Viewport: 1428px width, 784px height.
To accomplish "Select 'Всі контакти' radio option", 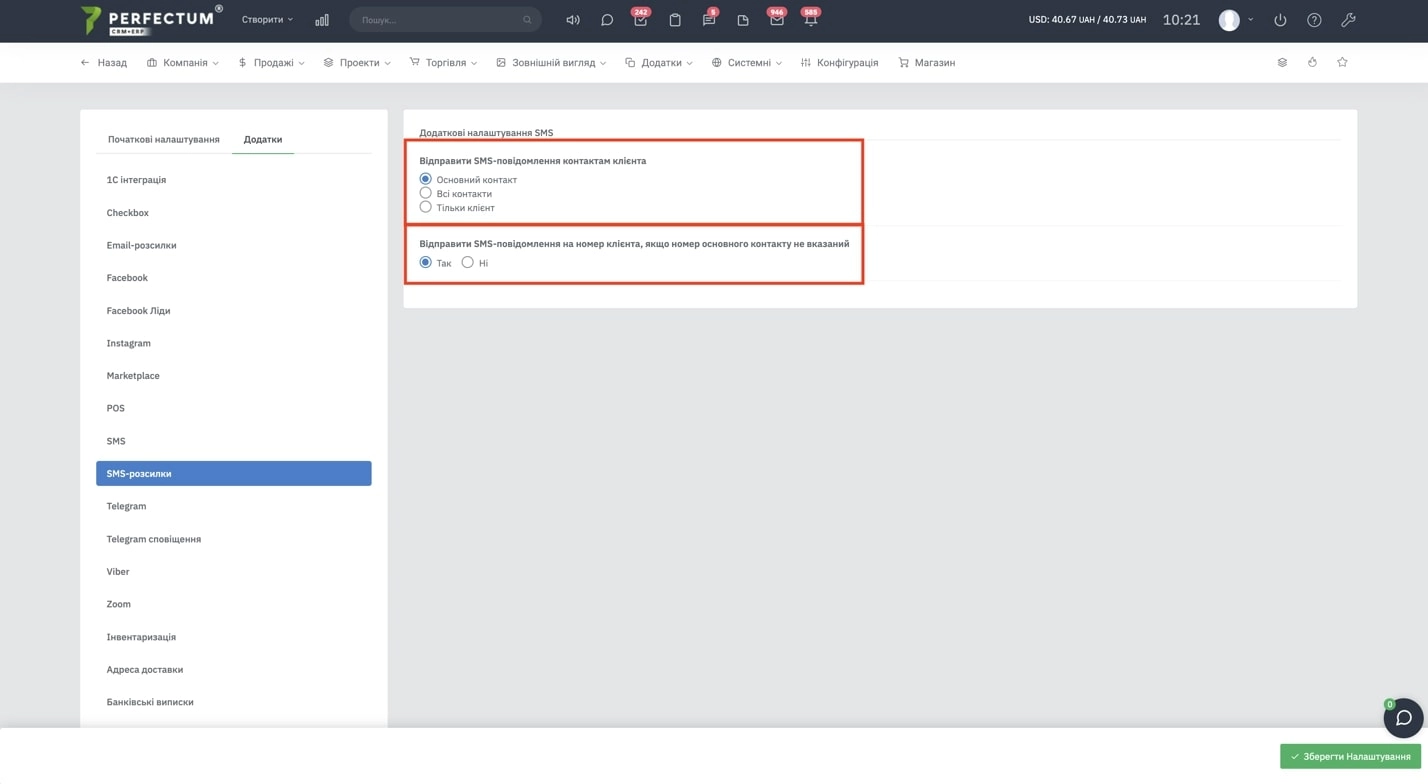I will coord(425,193).
